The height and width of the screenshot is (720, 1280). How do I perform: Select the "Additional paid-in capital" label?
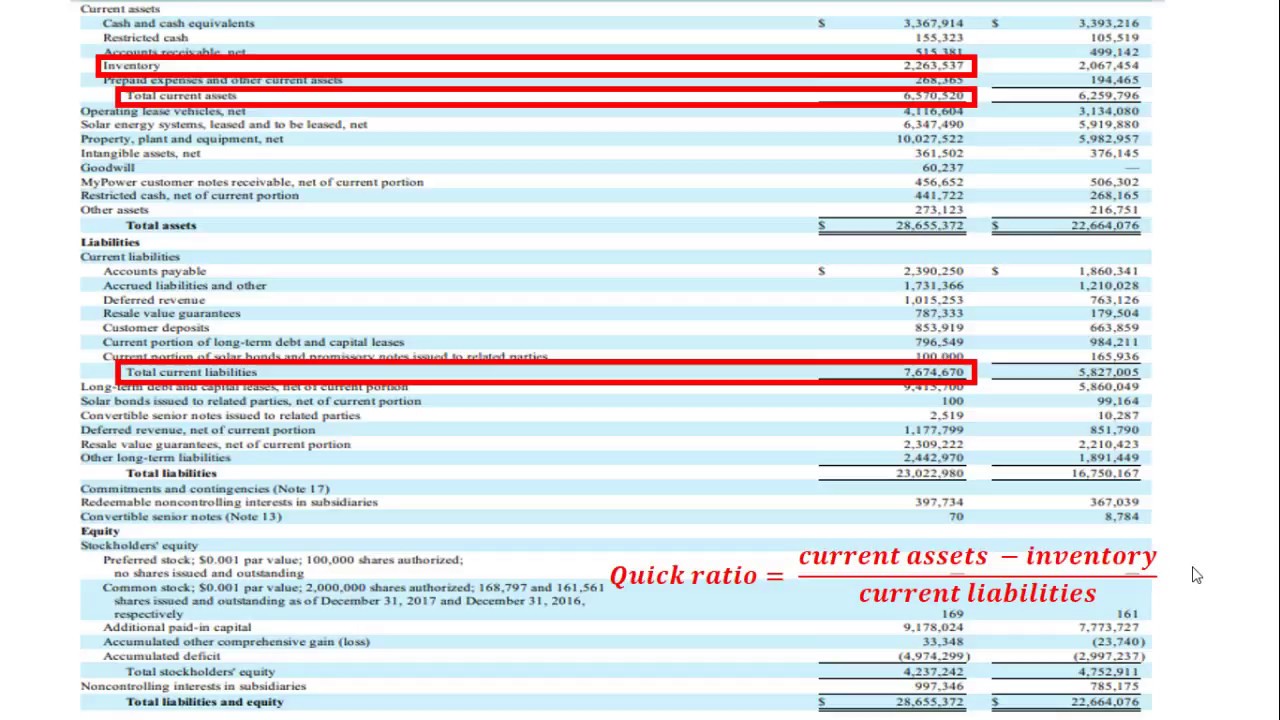click(x=177, y=628)
